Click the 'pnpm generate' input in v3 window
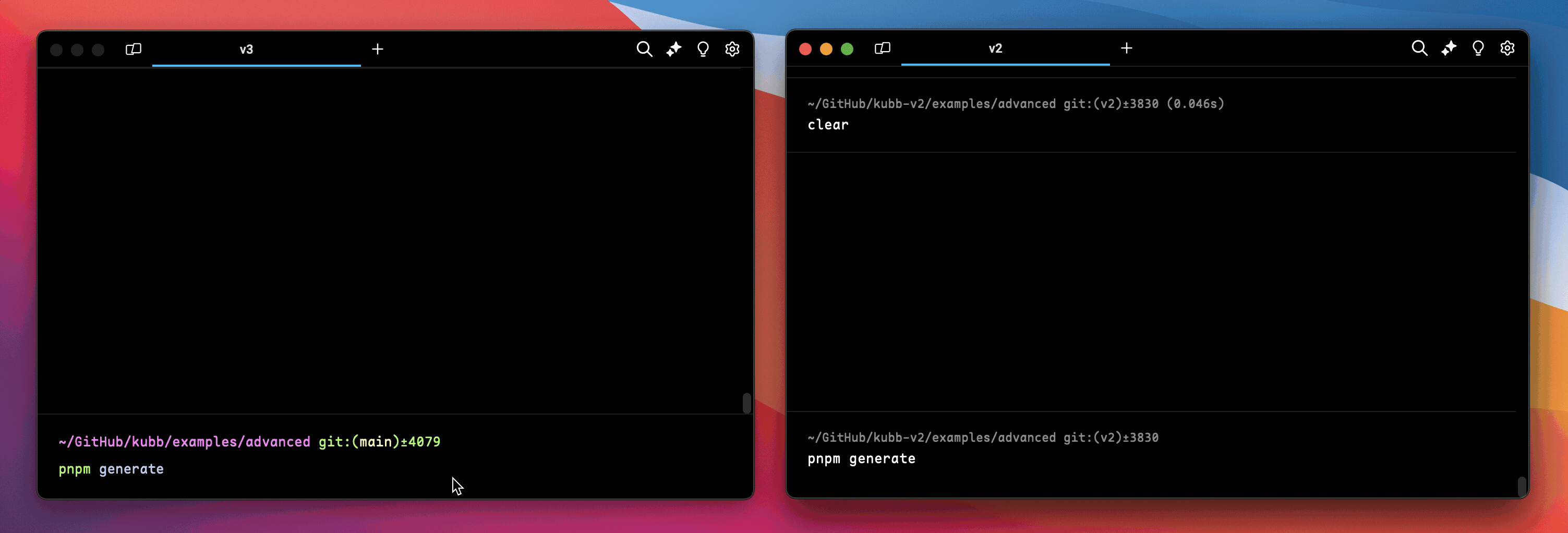 tap(112, 469)
